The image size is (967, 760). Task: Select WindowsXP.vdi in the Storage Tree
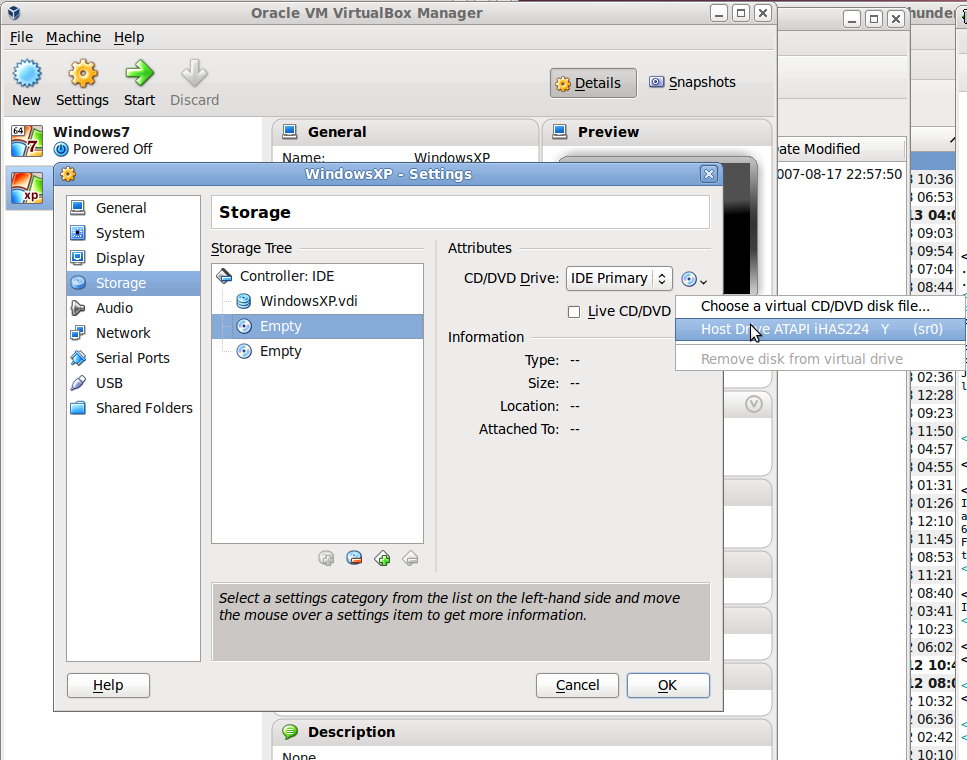(318, 301)
